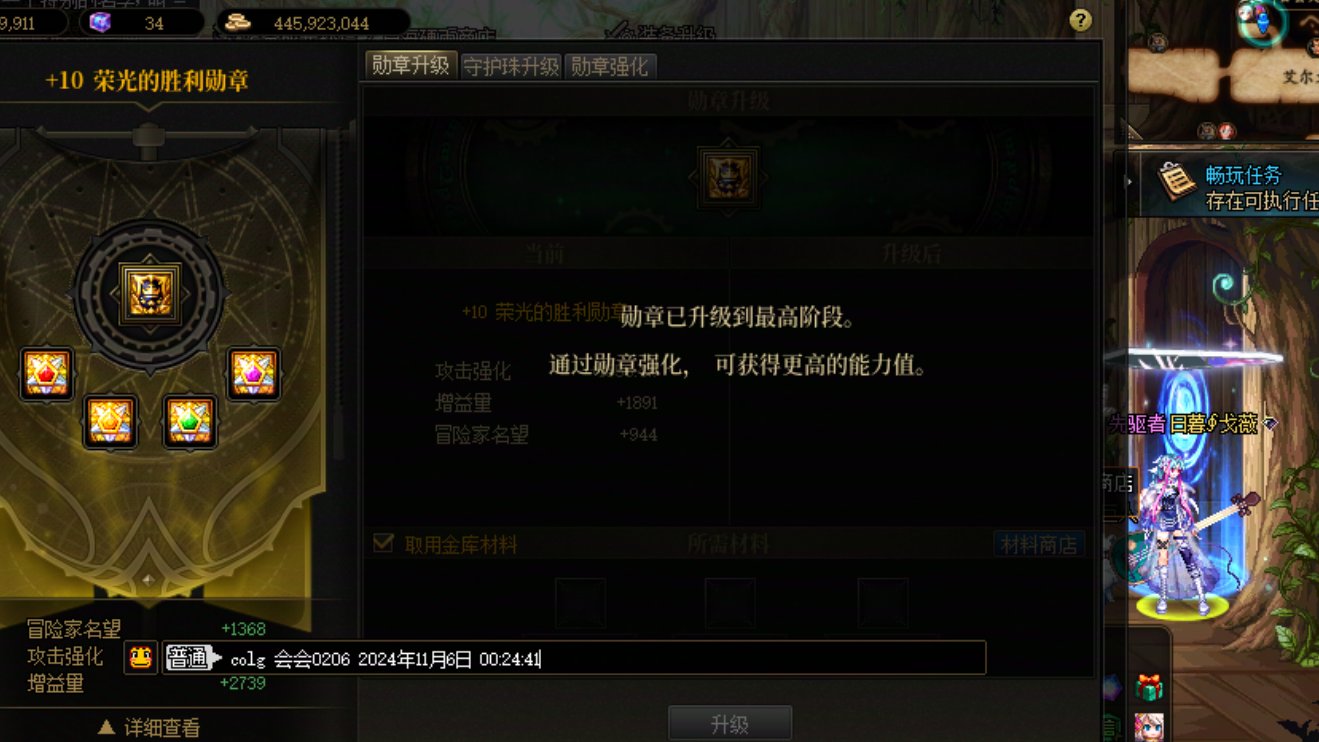The height and width of the screenshot is (742, 1319).
Task: Select the orange guardian bead slot
Action: tap(110, 422)
